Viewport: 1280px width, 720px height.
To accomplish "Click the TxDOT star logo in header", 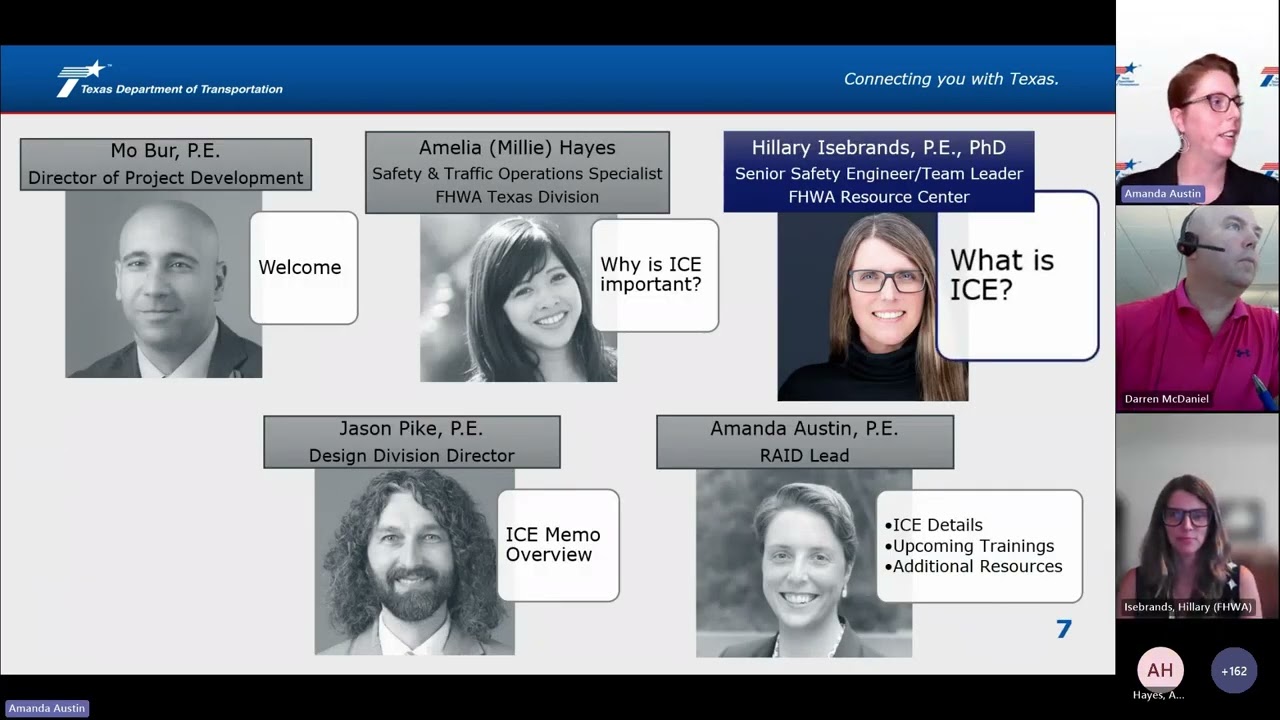I will click(82, 78).
